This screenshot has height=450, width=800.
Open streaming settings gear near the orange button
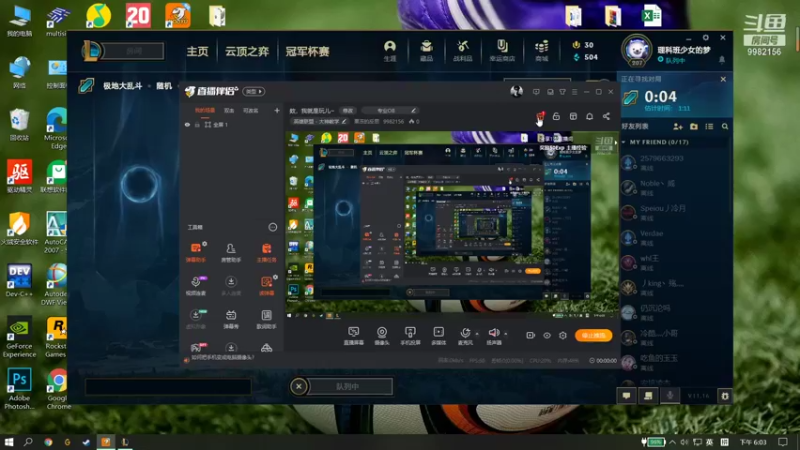(x=563, y=335)
